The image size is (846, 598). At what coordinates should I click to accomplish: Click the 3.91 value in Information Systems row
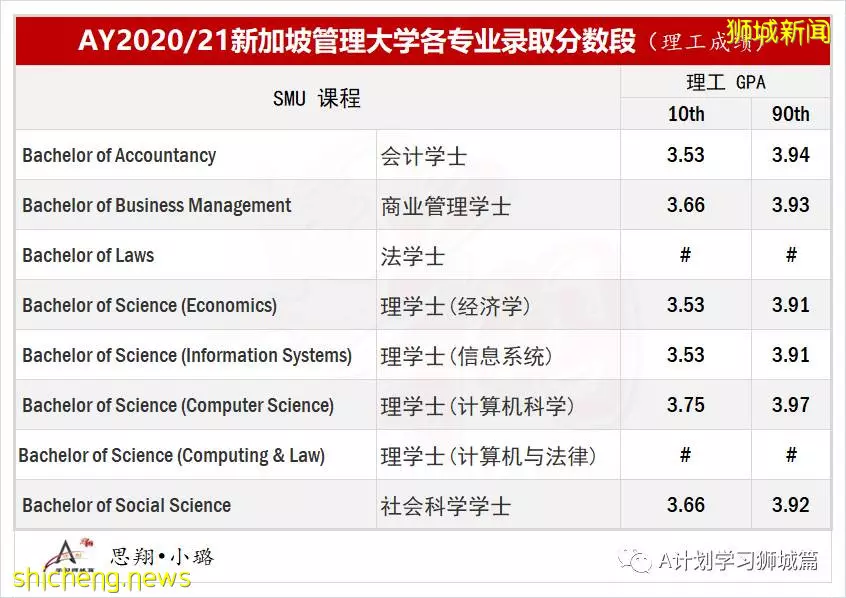coord(790,355)
